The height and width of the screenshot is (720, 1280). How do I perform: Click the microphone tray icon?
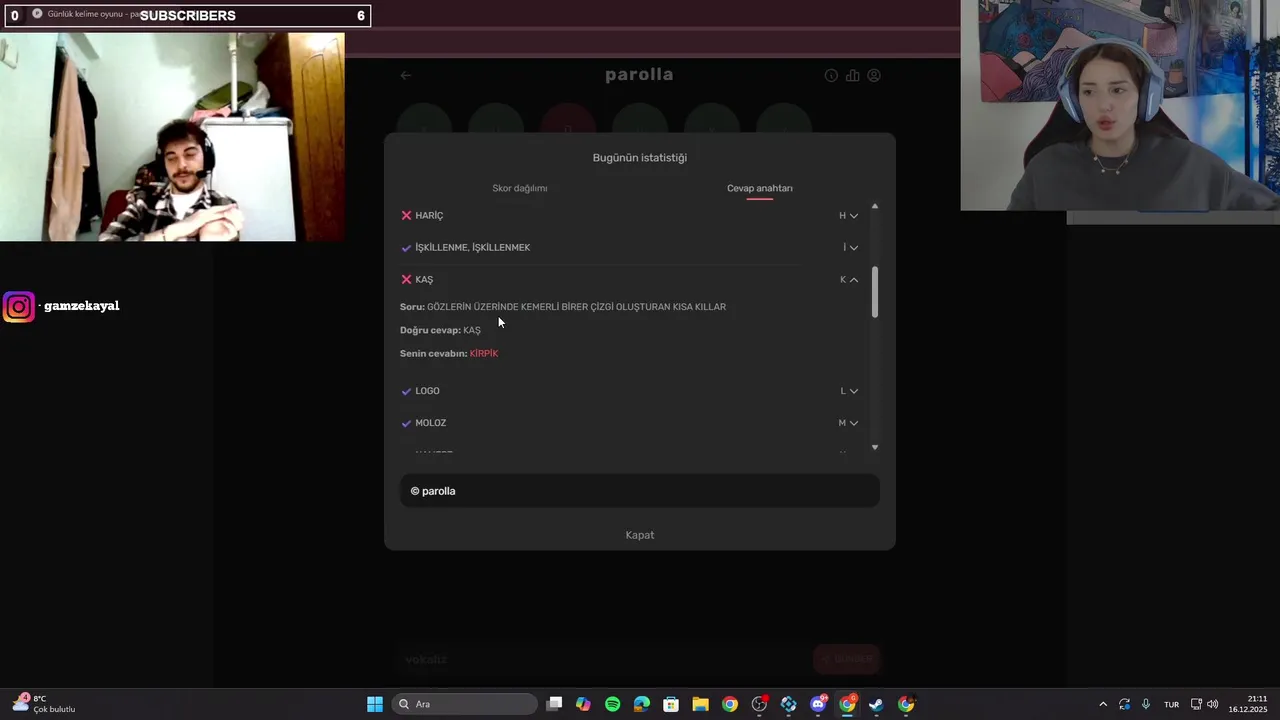1146,704
